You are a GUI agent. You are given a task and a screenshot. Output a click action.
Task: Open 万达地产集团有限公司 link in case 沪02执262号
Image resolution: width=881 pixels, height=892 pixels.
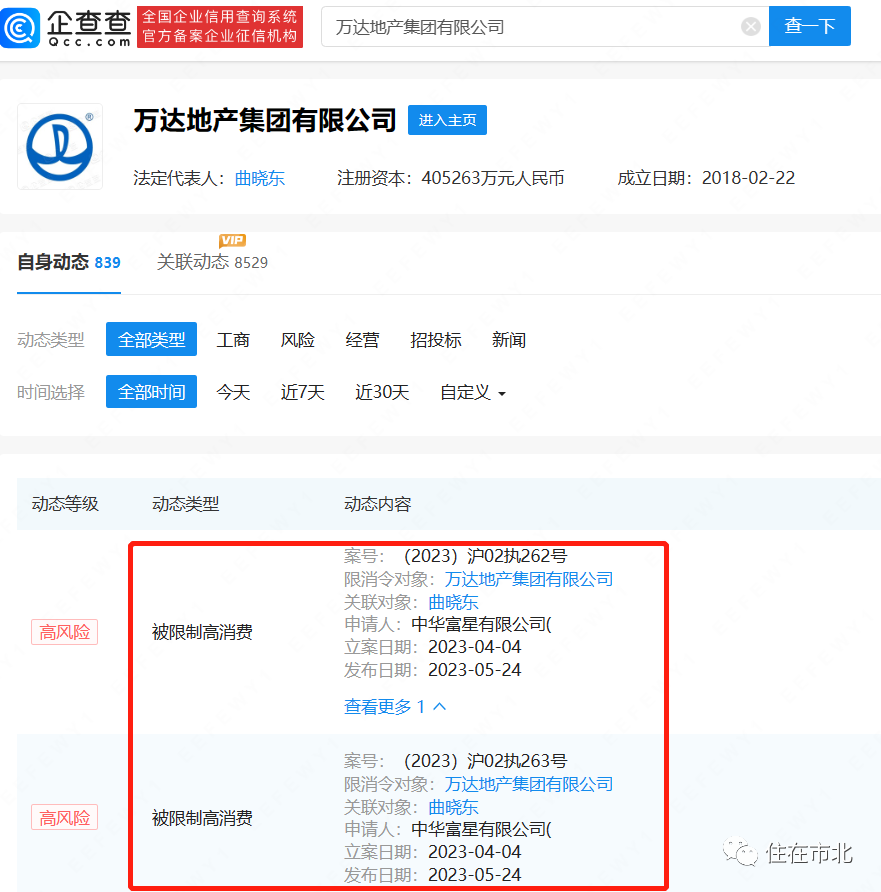[x=528, y=579]
